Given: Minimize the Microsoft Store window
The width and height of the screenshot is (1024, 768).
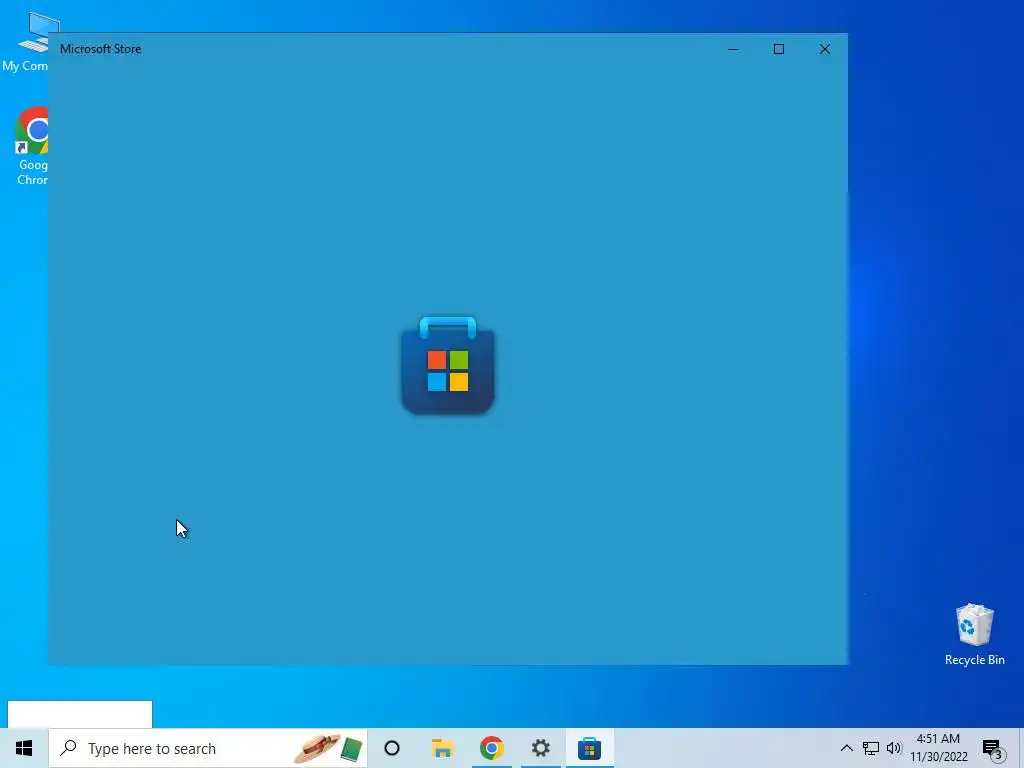Looking at the screenshot, I should click(x=733, y=49).
